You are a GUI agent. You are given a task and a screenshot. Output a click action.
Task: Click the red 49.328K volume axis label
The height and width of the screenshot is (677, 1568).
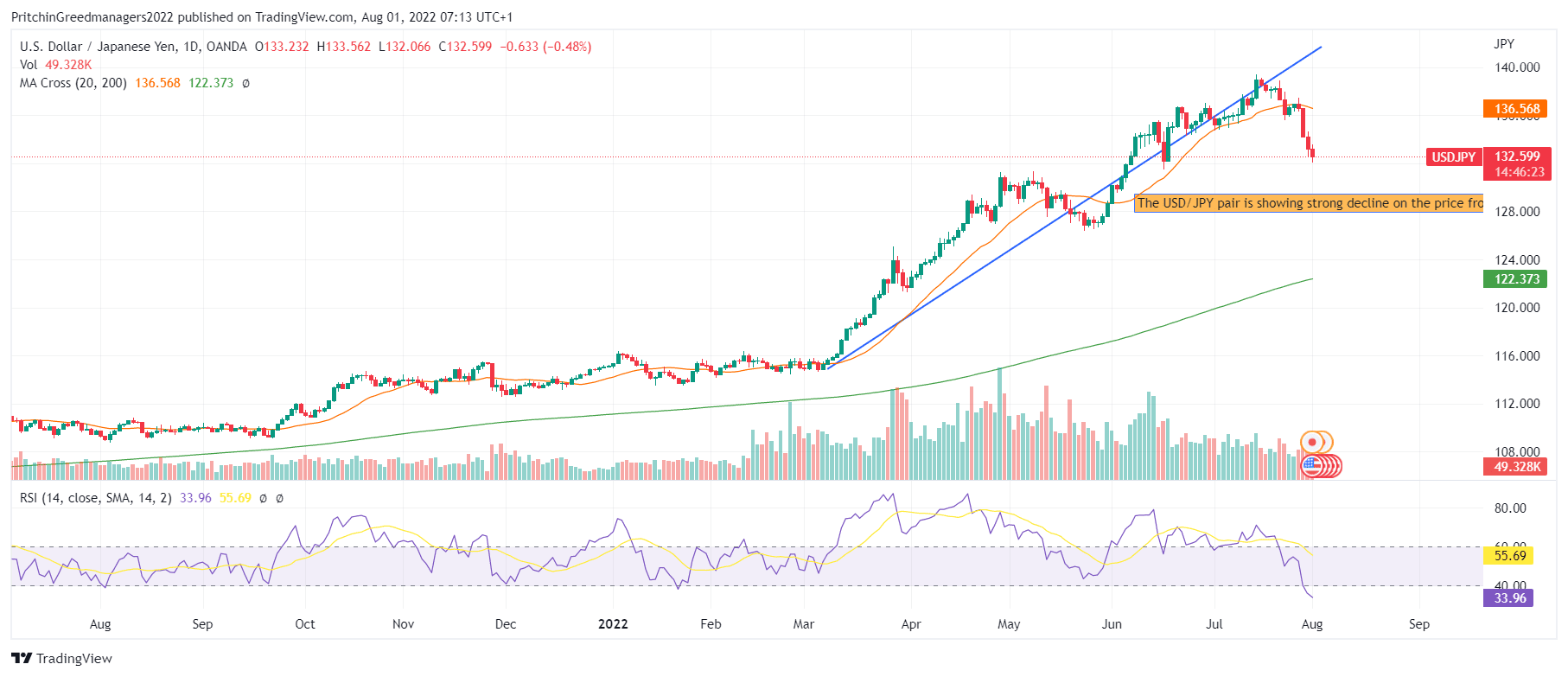1517,467
